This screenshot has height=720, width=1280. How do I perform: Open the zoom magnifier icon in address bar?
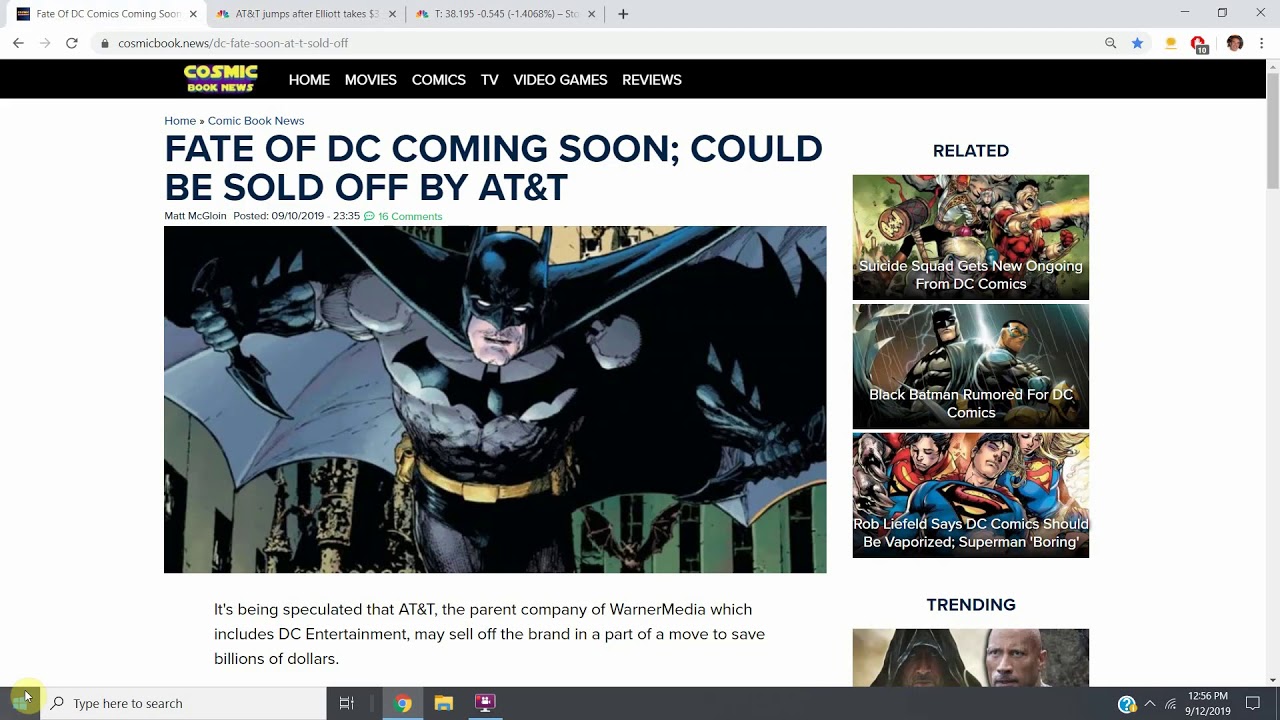click(x=1110, y=43)
